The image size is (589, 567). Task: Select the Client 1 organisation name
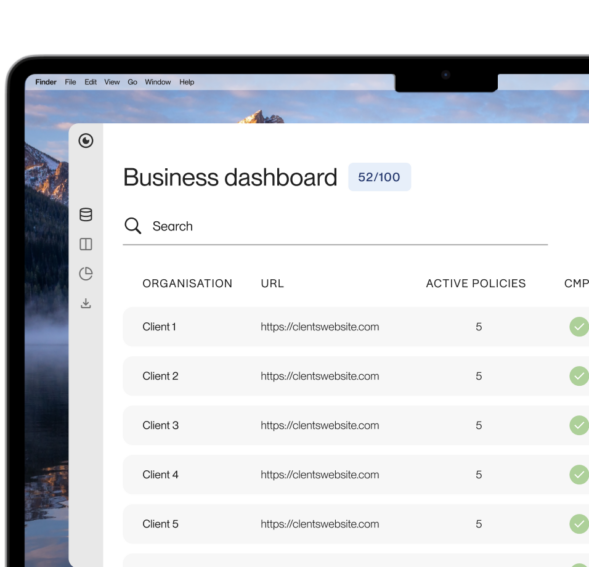click(x=159, y=327)
